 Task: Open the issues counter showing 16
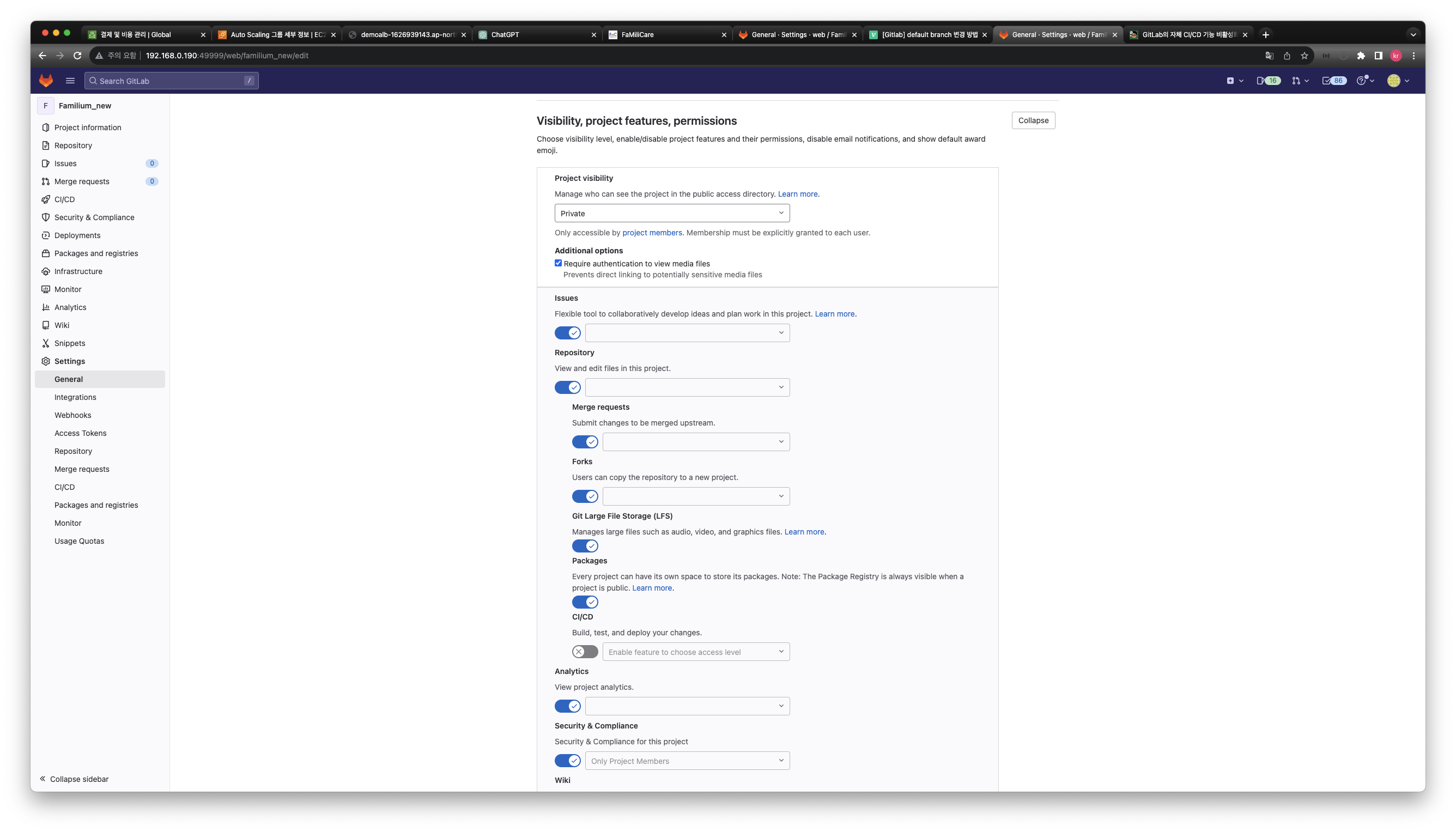click(1269, 81)
